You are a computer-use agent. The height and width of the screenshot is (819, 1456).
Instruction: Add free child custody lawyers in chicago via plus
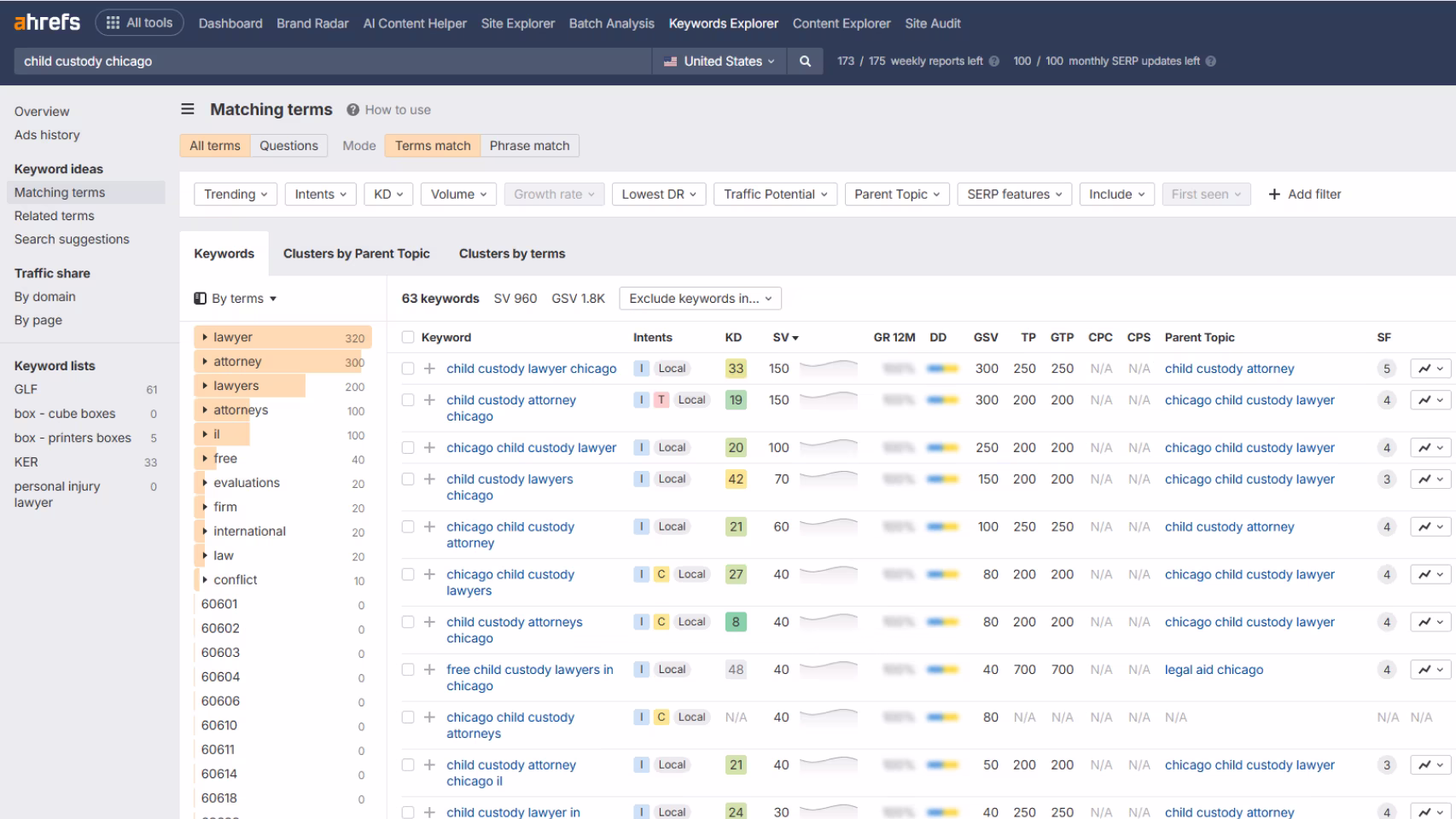point(429,670)
